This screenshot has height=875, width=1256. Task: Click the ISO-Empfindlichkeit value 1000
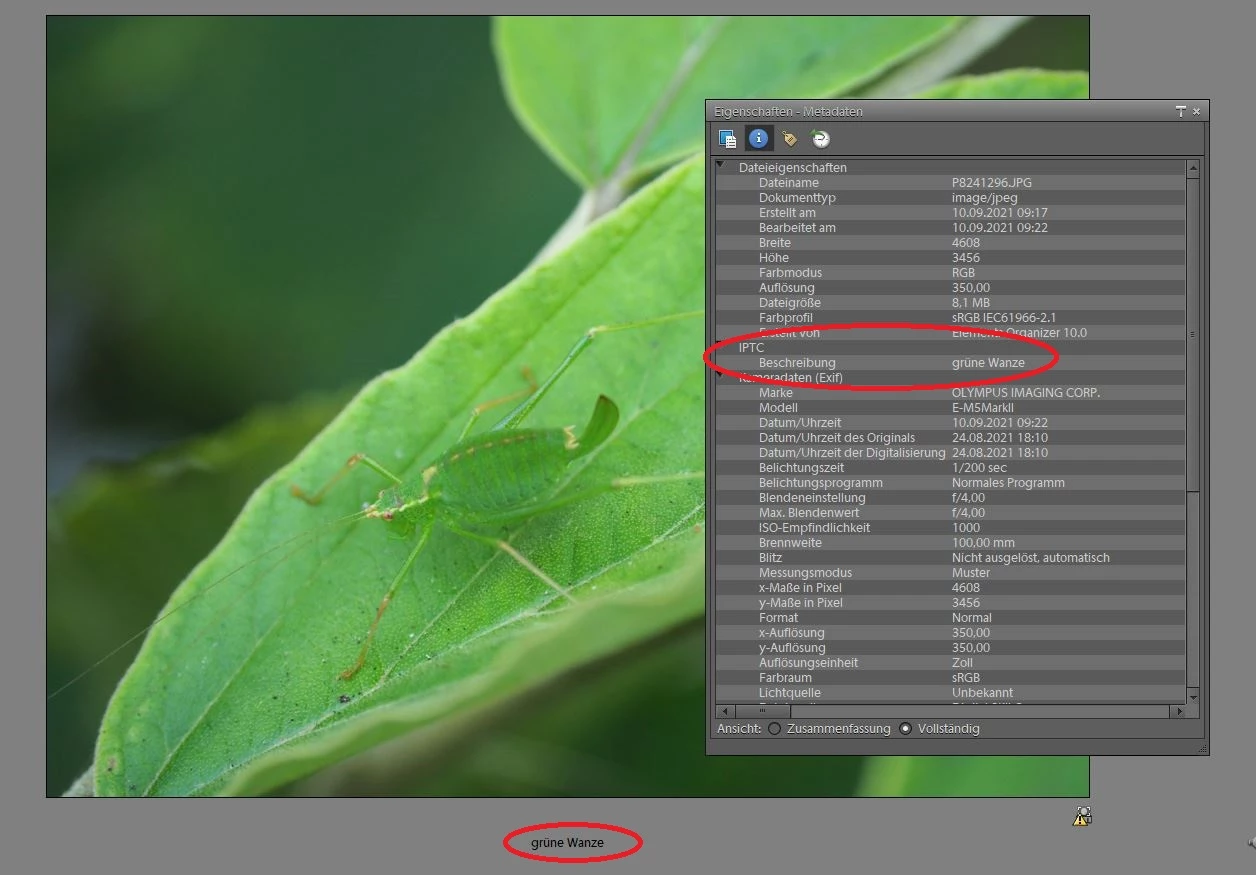tap(966, 527)
